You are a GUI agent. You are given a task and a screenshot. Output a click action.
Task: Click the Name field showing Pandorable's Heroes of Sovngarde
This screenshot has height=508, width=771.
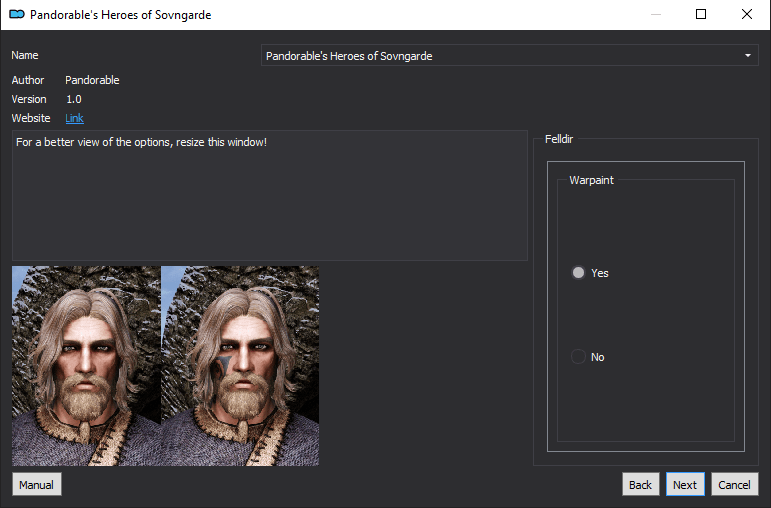(x=509, y=56)
